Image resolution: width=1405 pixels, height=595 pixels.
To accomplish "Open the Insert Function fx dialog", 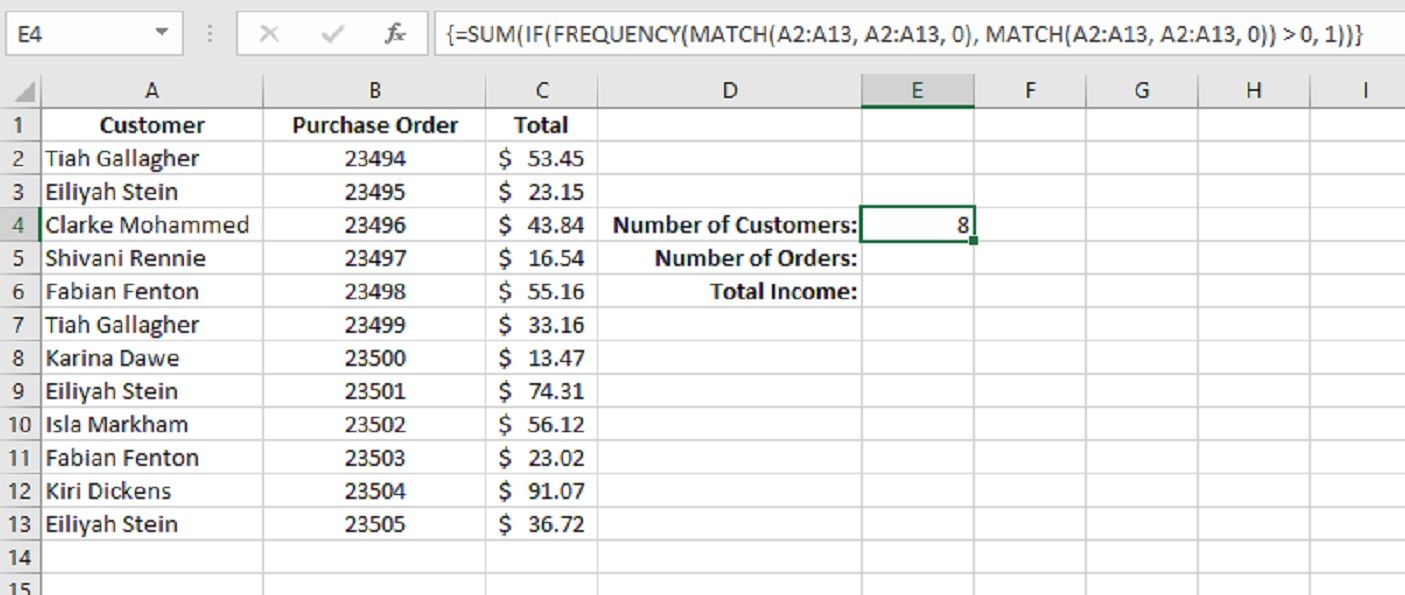I will [395, 34].
